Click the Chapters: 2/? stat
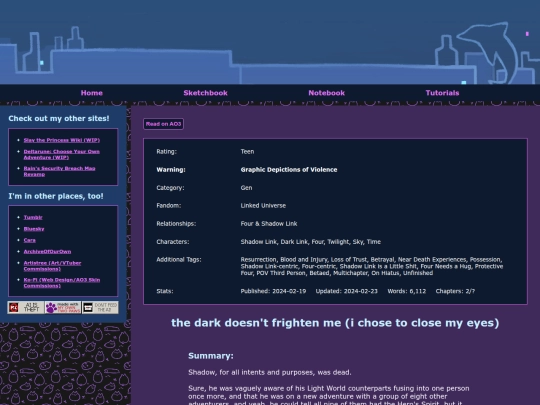540x405 pixels. (x=455, y=291)
